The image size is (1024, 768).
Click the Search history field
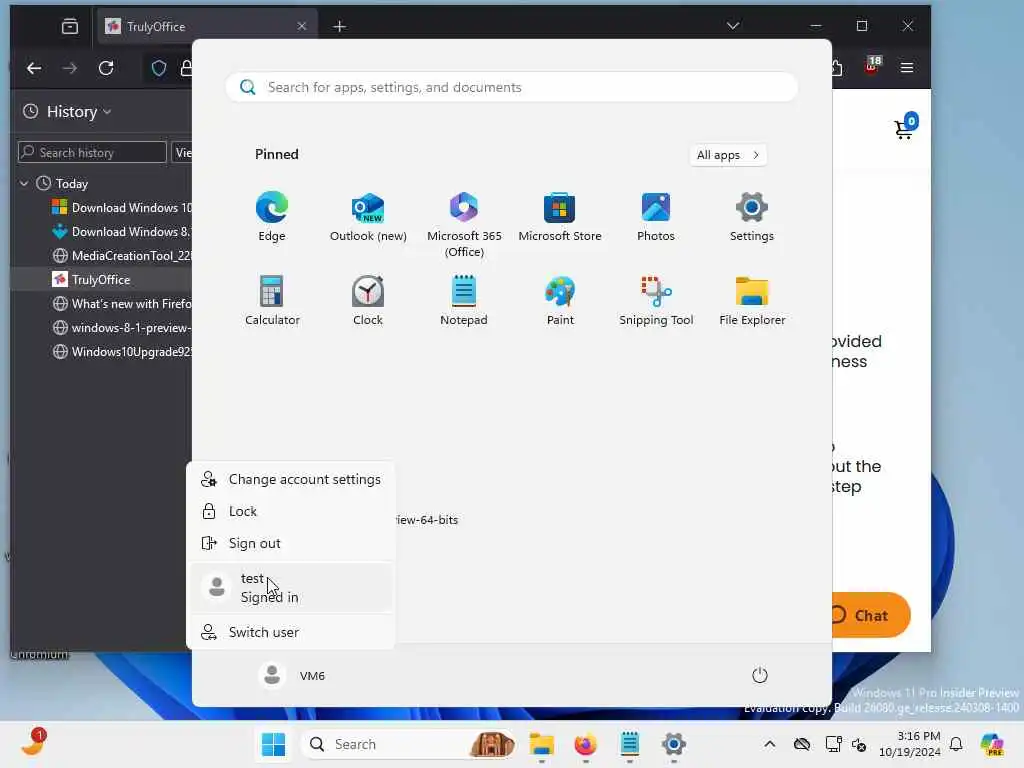pos(92,152)
